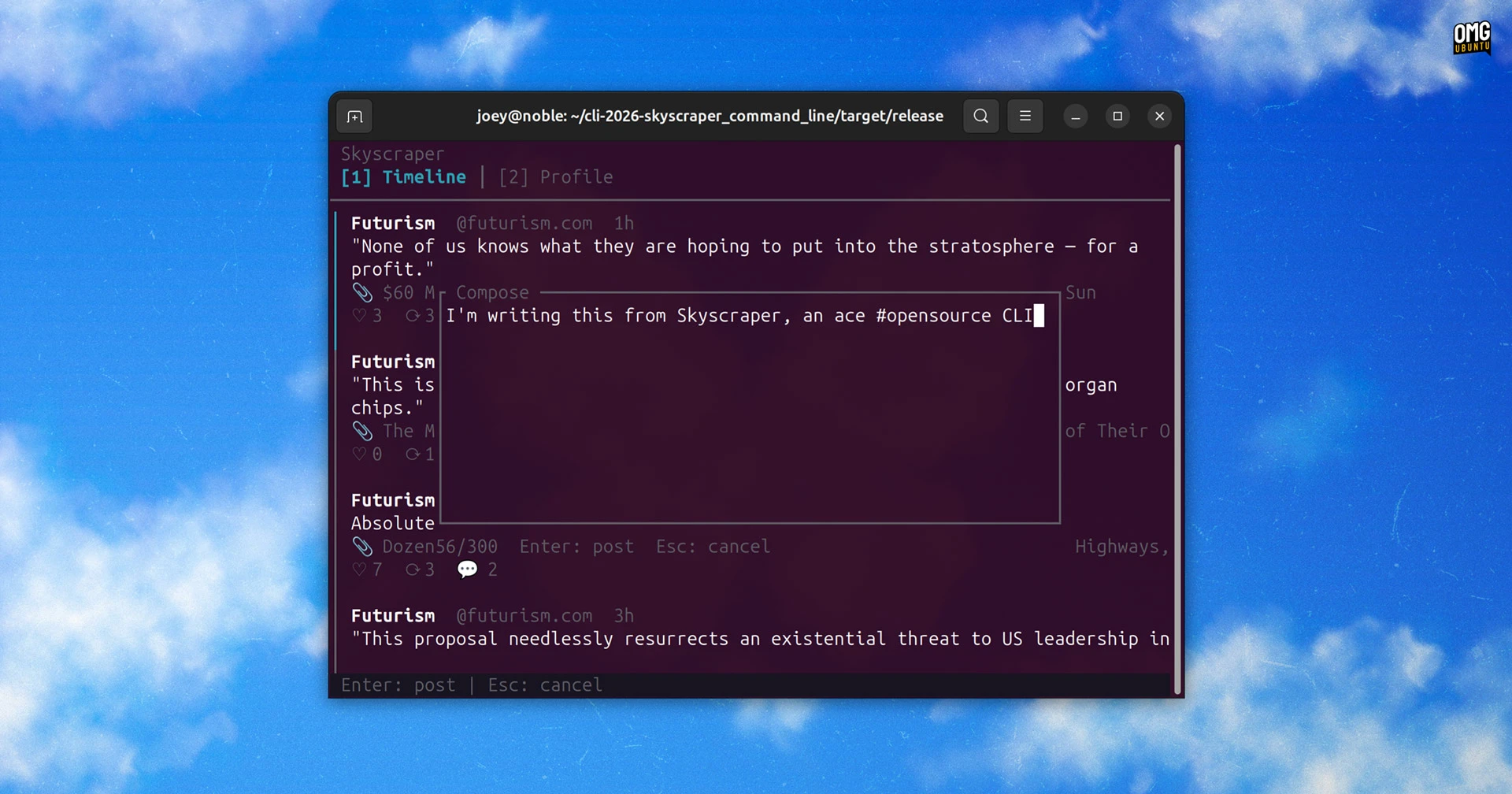Click the heart icon next to the $60 M post

tap(360, 316)
